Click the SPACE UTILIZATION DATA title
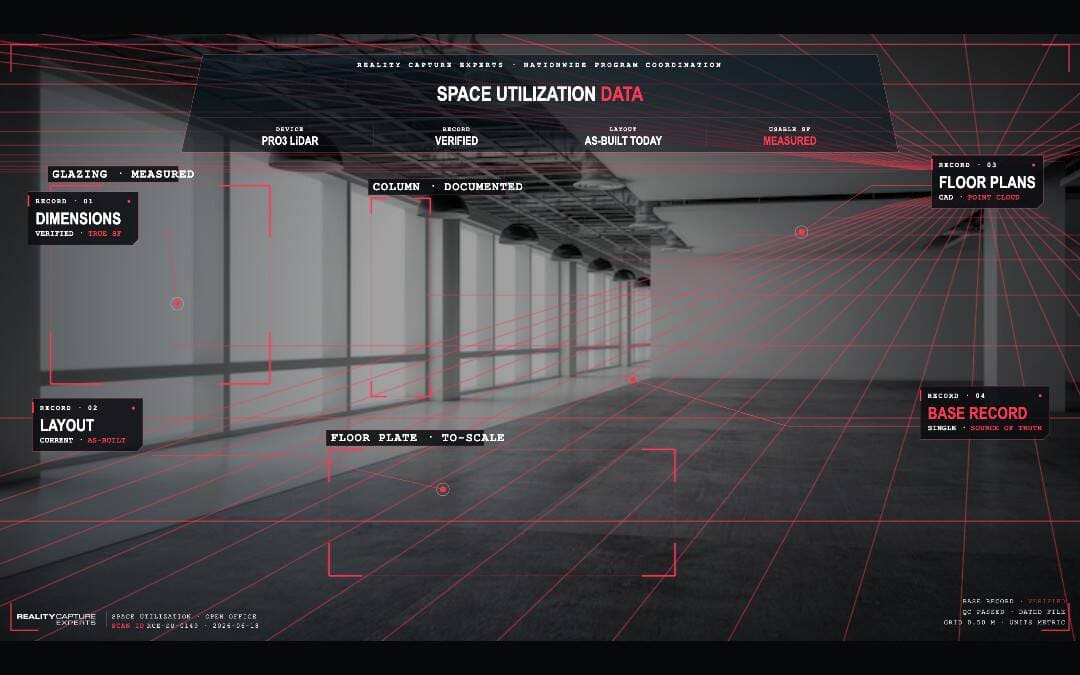The width and height of the screenshot is (1080, 675). (x=539, y=94)
